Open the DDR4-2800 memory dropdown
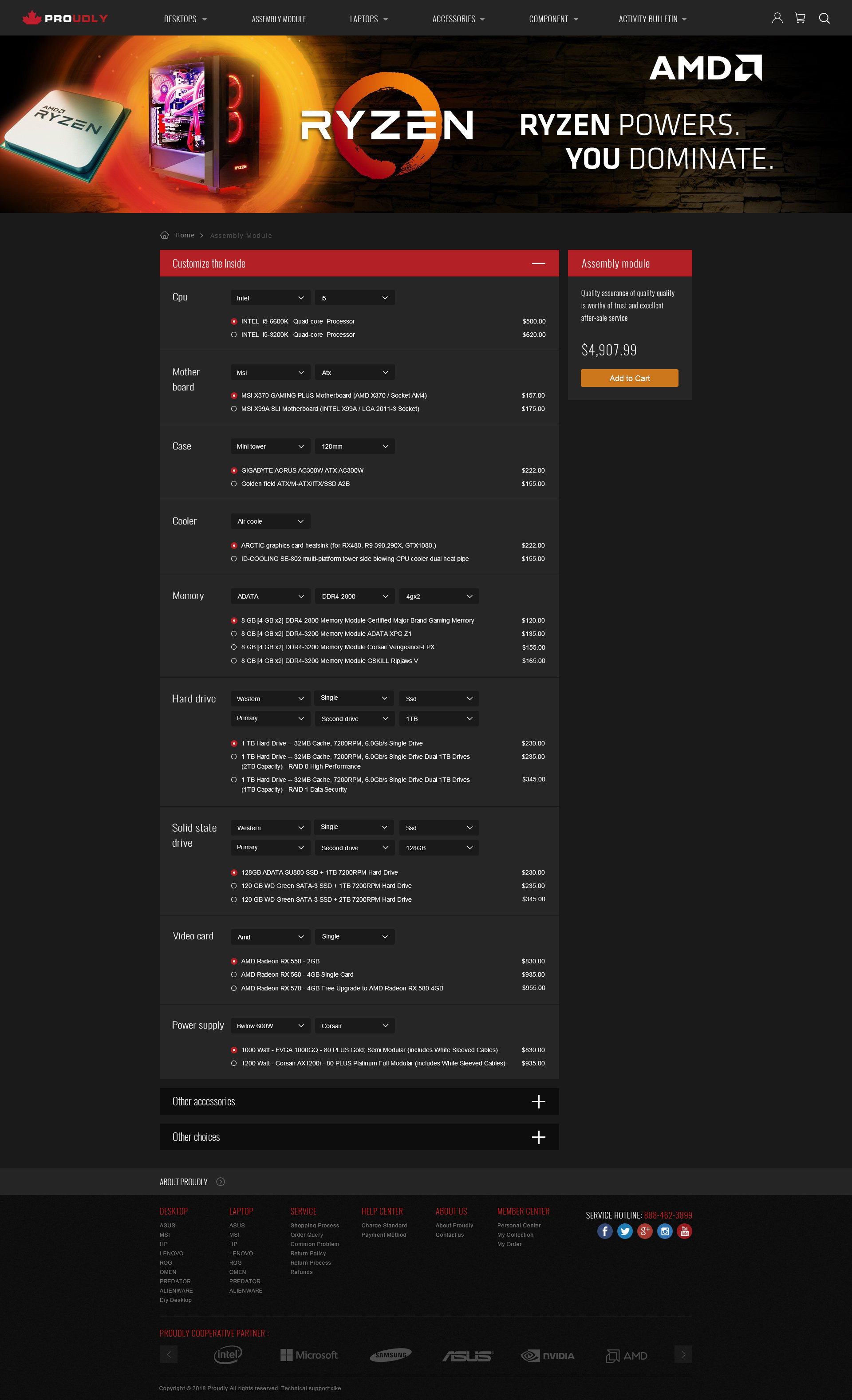The width and height of the screenshot is (852, 1400). pos(354,596)
